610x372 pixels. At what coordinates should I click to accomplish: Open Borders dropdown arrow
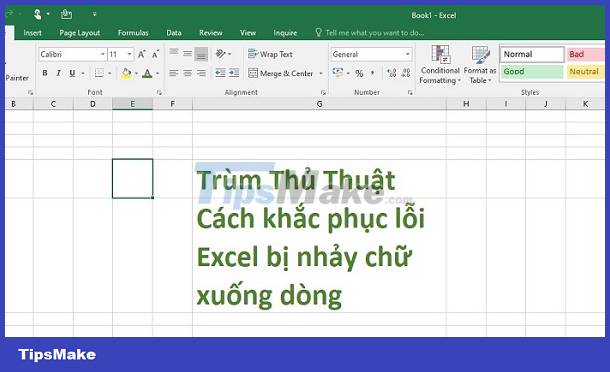(110, 73)
